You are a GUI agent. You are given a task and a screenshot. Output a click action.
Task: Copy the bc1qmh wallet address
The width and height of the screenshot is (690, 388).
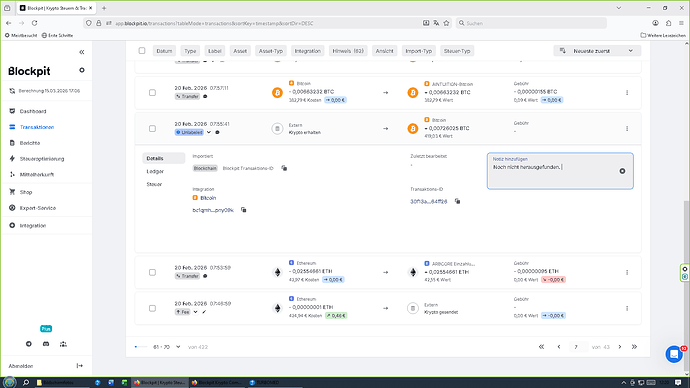tap(243, 210)
